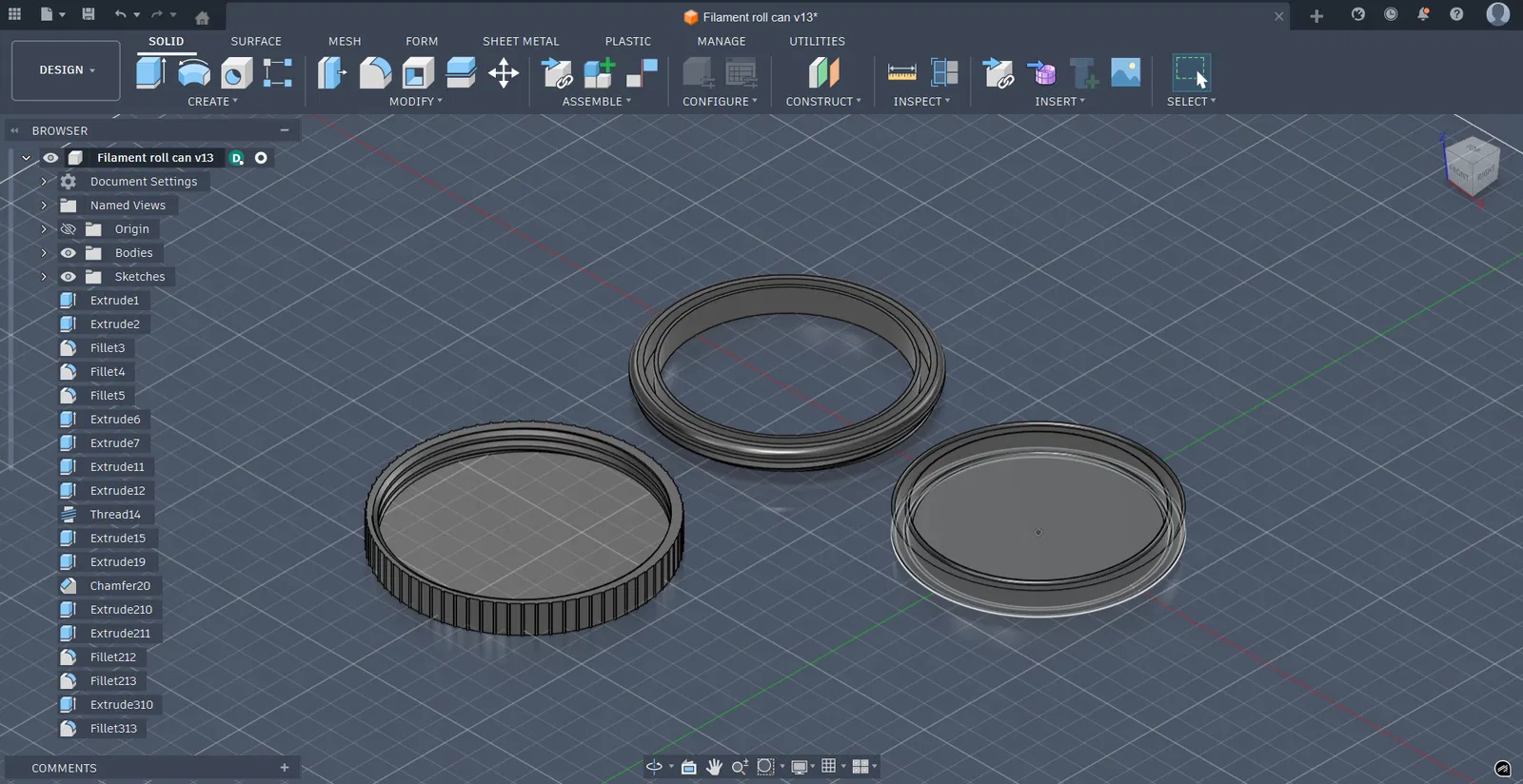Switch to the SHEET METAL tab

pos(521,41)
